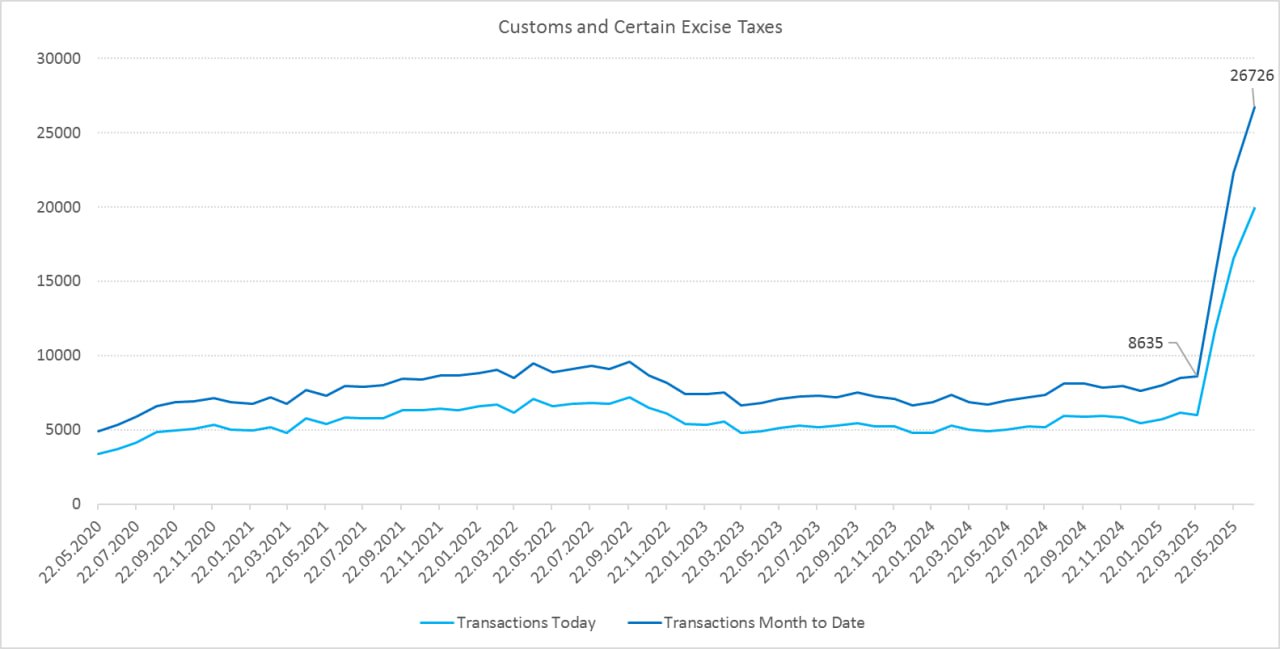Screen dimensions: 1280x649
Task: Select the 'Transactions Month to Date' legend label
Action: (764, 623)
